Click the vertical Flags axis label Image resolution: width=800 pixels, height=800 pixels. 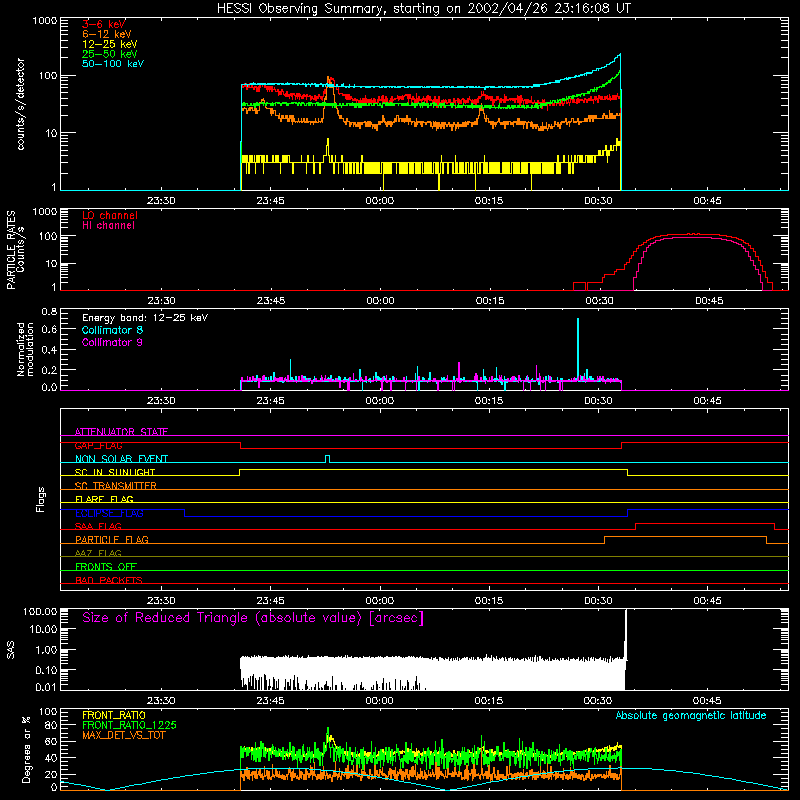(40, 499)
